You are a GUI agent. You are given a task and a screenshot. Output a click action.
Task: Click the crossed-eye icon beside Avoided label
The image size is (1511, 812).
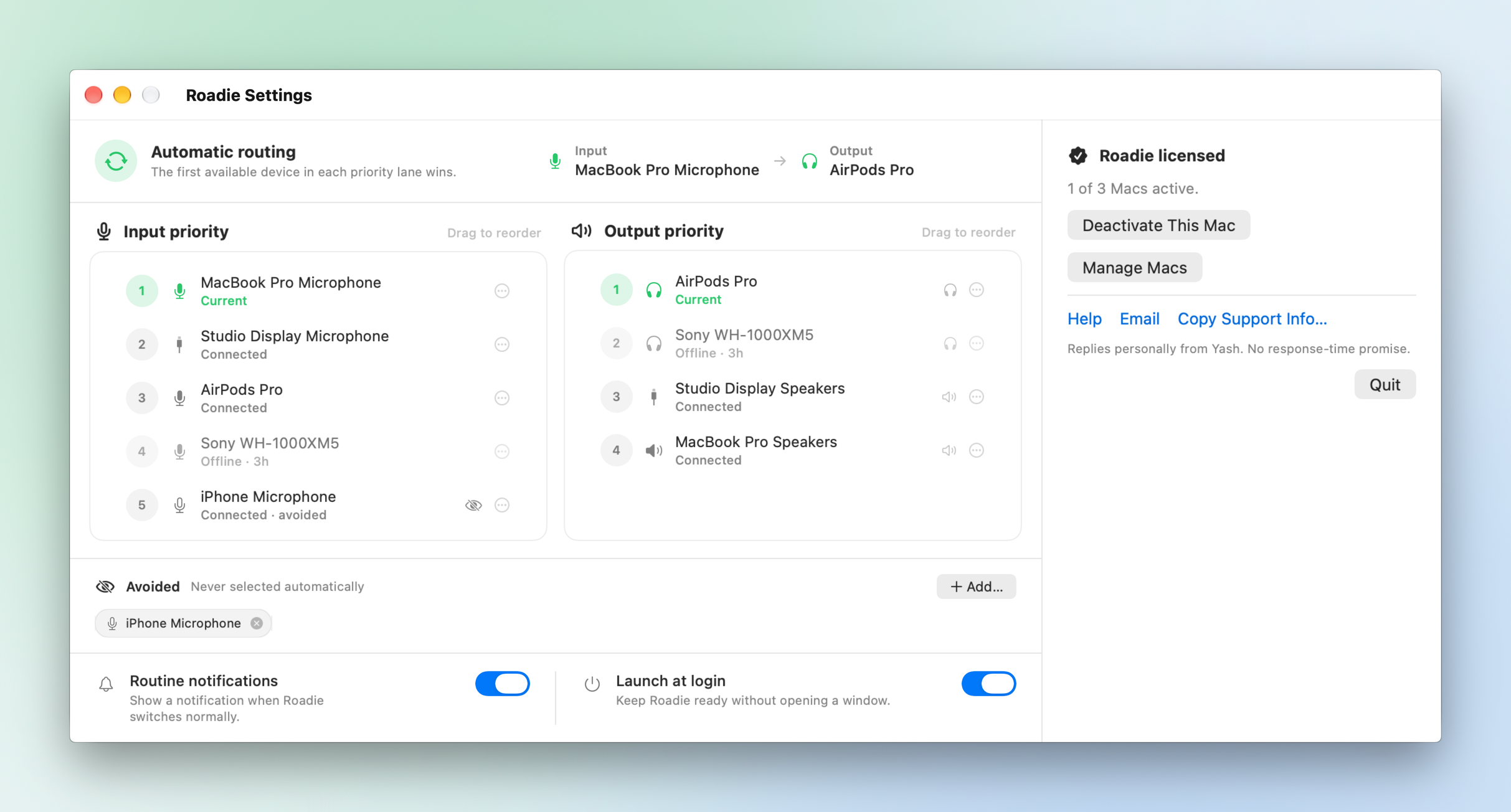click(x=105, y=587)
